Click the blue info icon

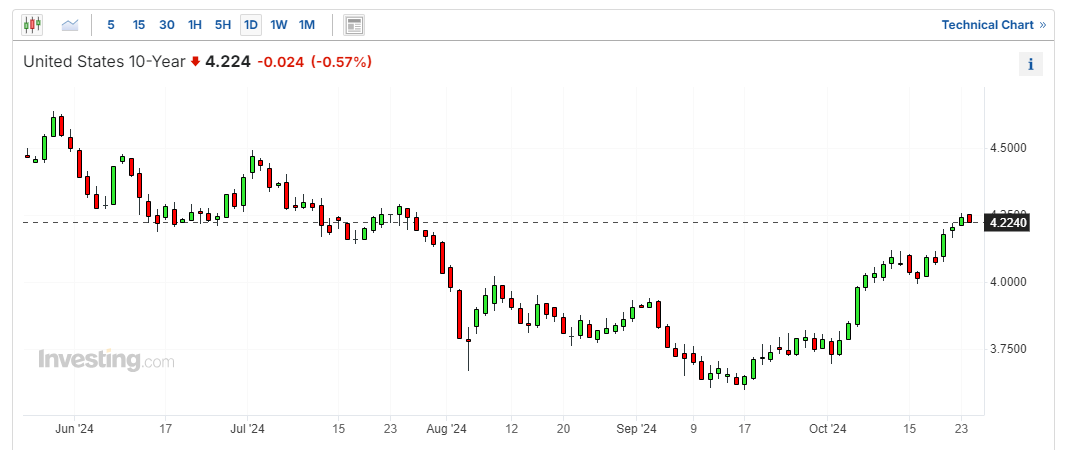point(1030,64)
